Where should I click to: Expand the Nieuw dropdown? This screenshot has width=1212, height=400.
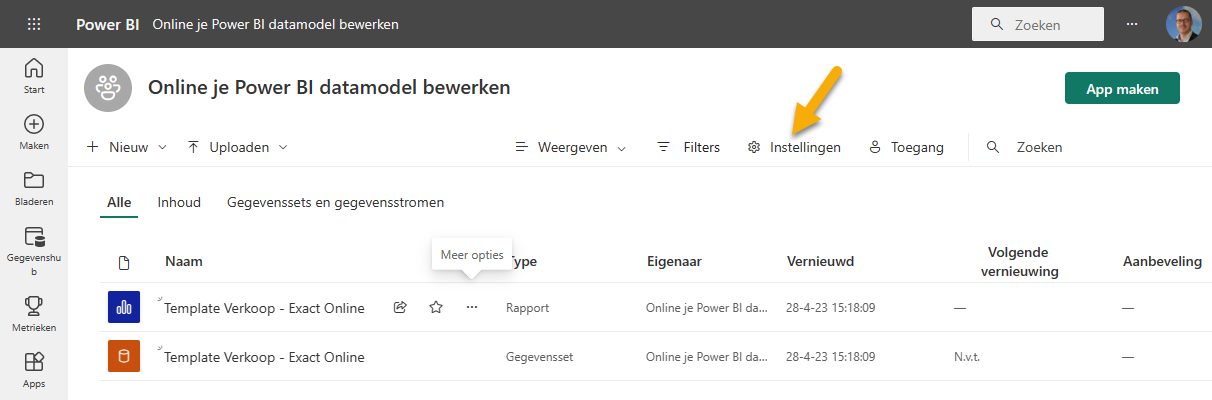127,147
